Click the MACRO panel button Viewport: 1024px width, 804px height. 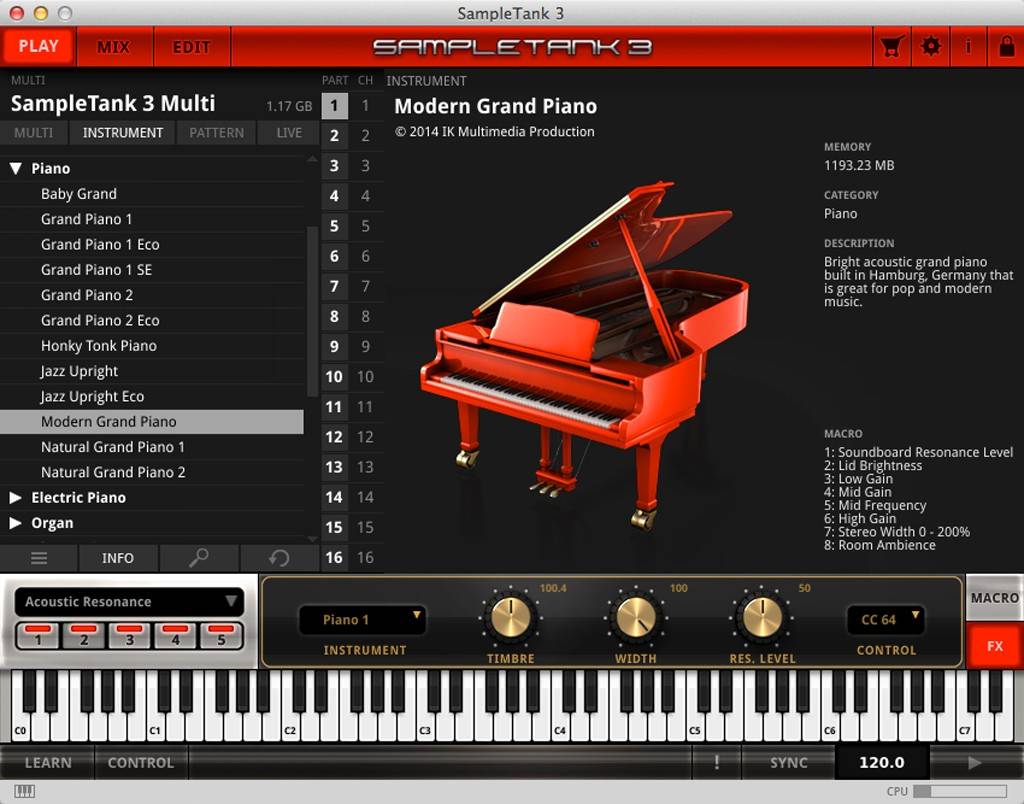pos(995,597)
